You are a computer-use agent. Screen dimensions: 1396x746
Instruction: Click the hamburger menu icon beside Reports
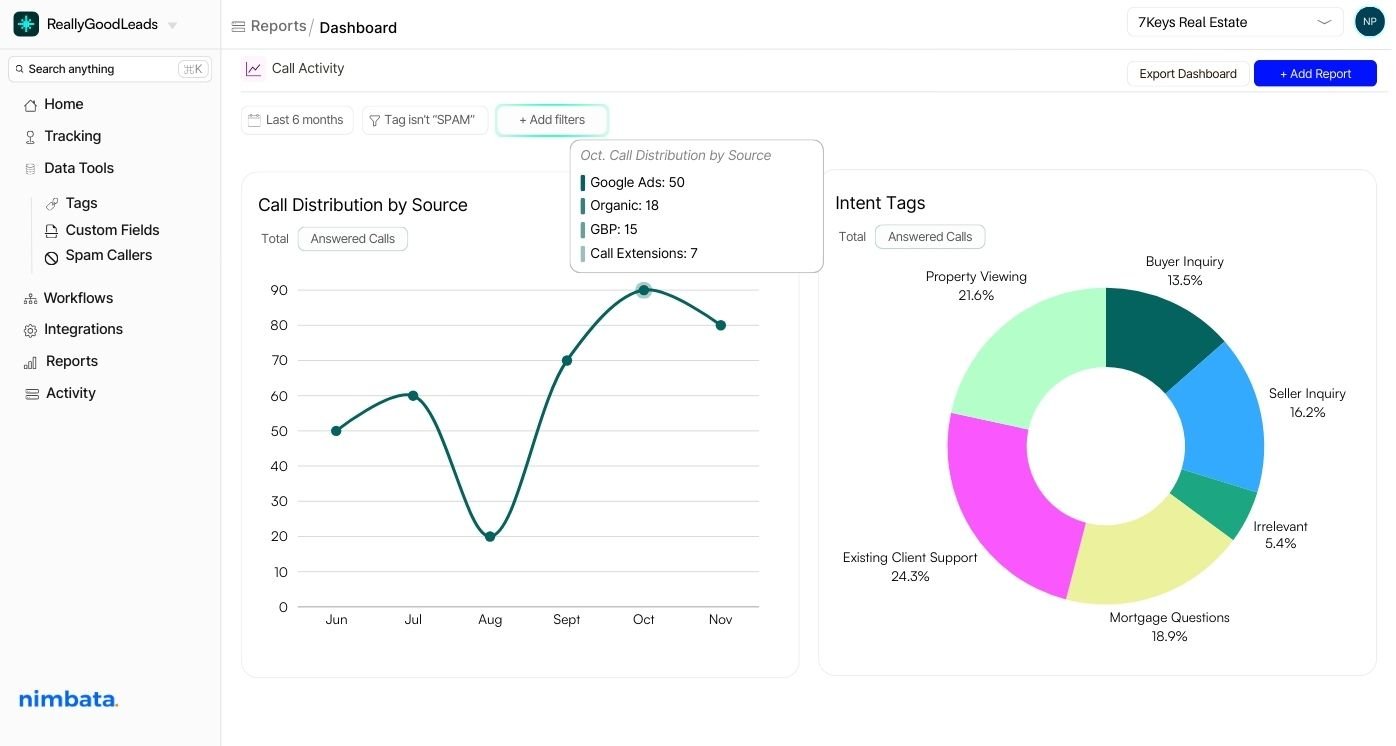238,27
